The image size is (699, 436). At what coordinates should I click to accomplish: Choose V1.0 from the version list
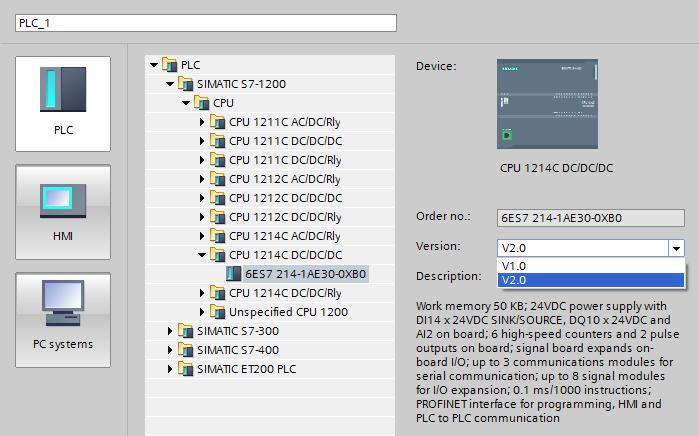pyautogui.click(x=591, y=266)
